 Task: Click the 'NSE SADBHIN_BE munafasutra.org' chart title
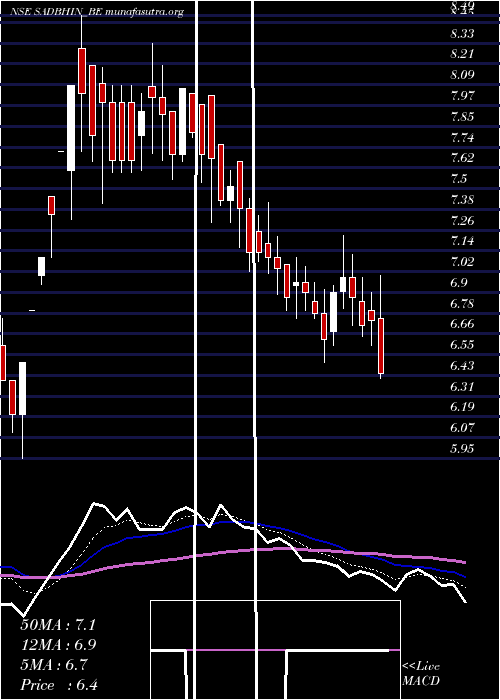pyautogui.click(x=97, y=12)
